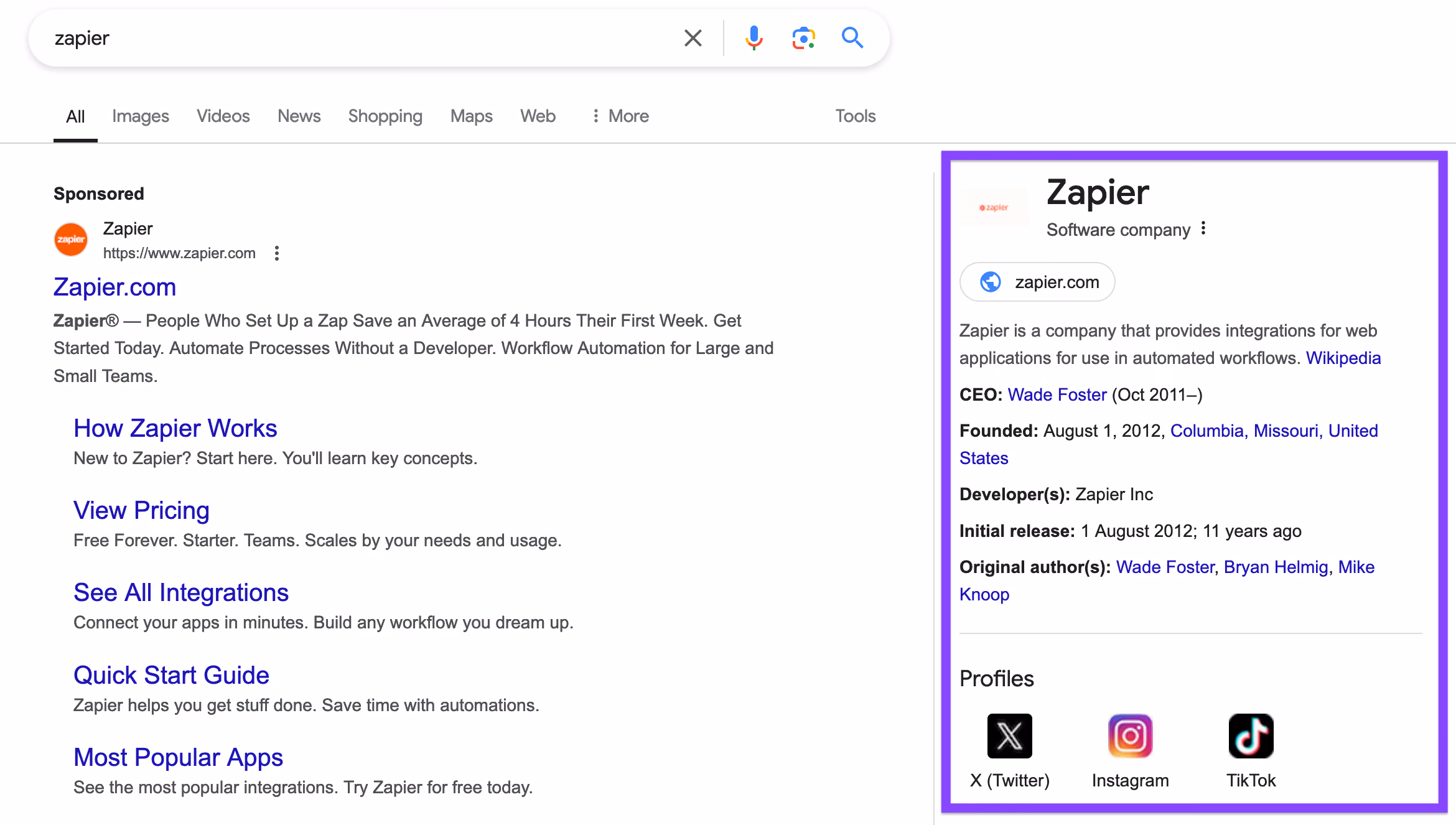Open the TikTok profile icon
This screenshot has height=825, width=1456.
(1251, 736)
